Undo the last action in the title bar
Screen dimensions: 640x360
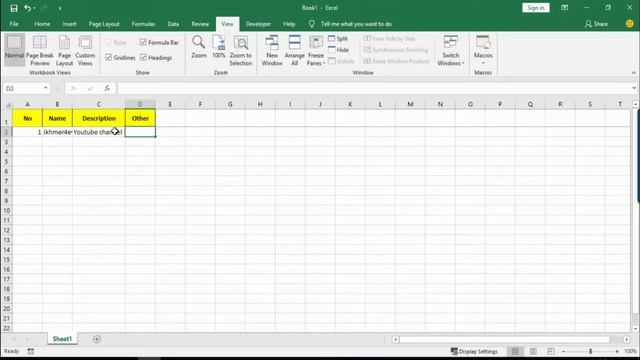click(27, 8)
